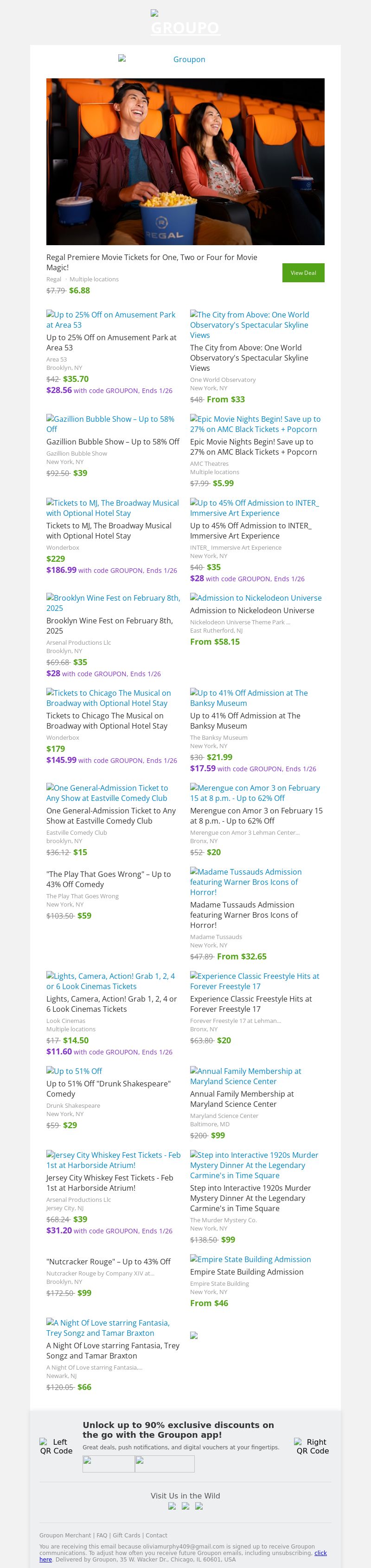Image resolution: width=371 pixels, height=1568 pixels.
Task: Open the Left QR Code image
Action: pyautogui.click(x=56, y=1446)
